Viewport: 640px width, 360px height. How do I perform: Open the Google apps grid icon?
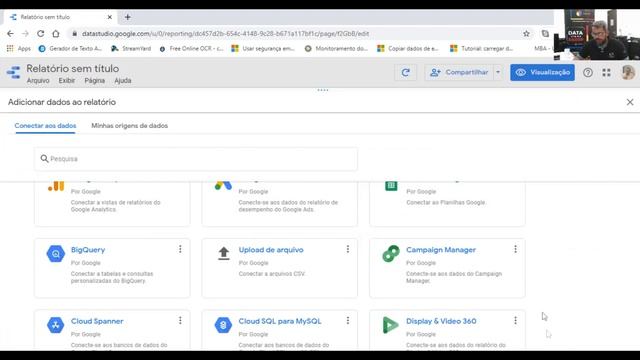coord(607,73)
